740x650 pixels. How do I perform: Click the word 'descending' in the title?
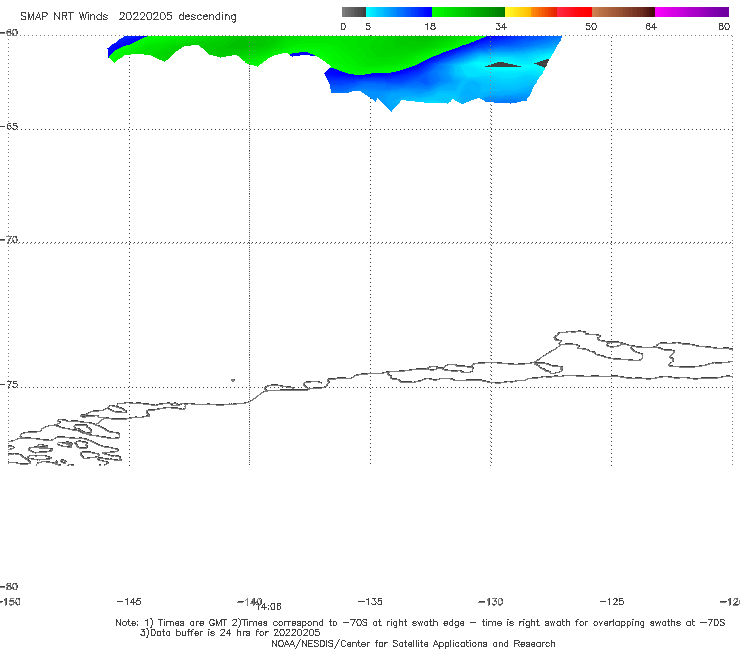207,17
